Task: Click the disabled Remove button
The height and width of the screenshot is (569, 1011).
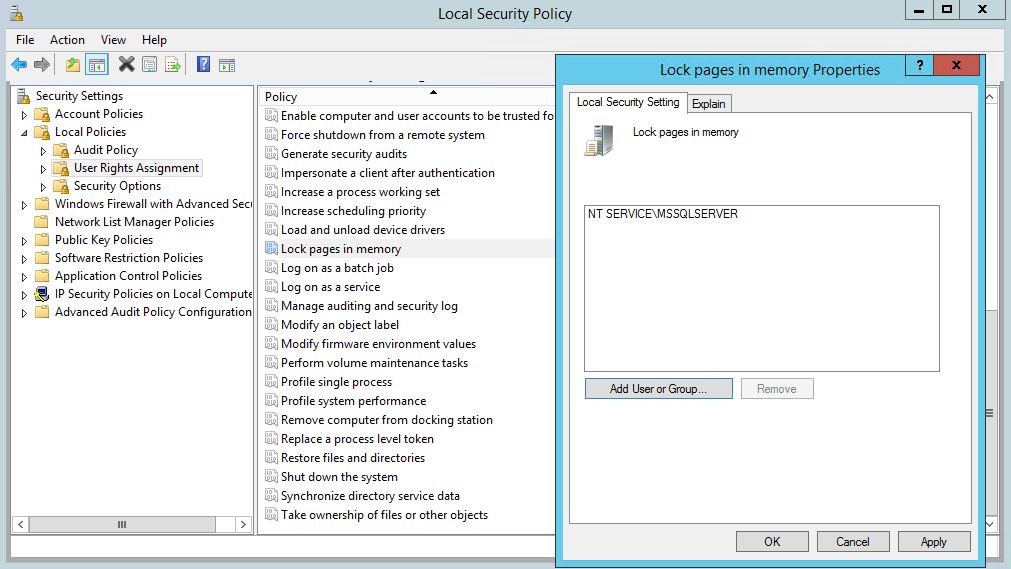Action: [x=777, y=389]
